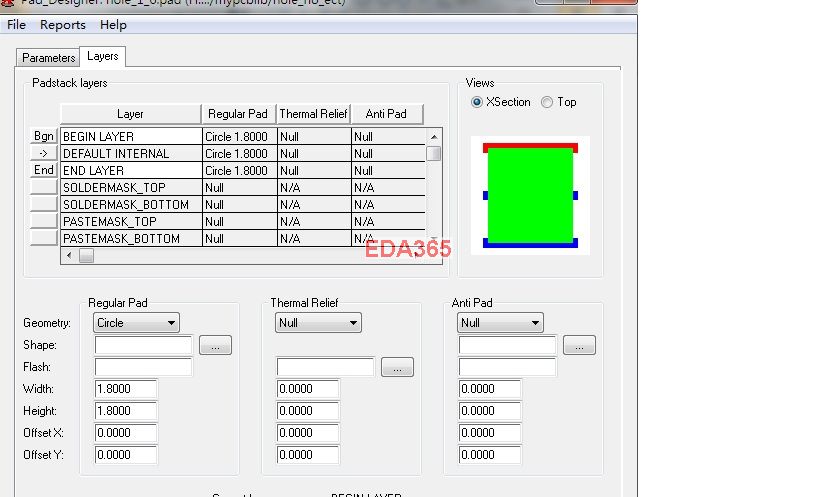
Task: Browse for Anti Pad shape file
Action: coord(579,345)
